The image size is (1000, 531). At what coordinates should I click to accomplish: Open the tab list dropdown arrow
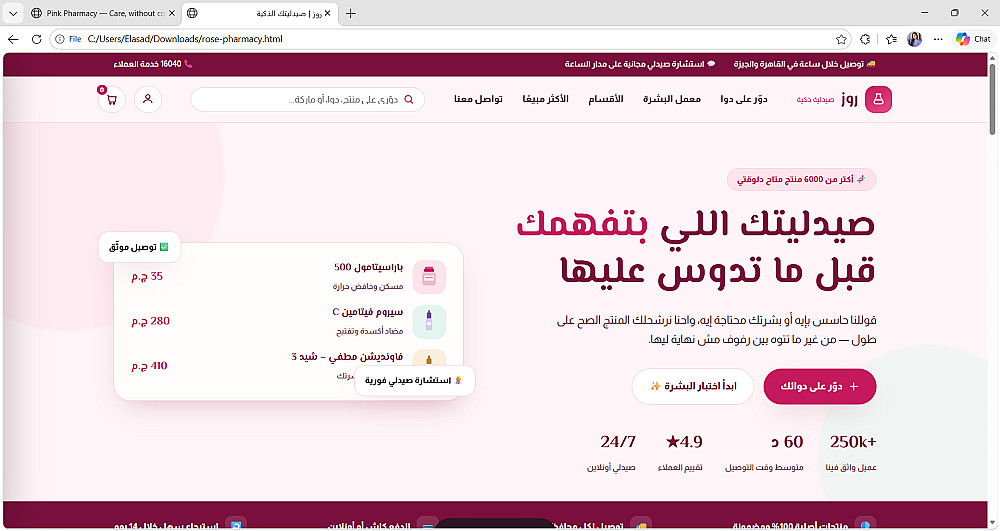tap(13, 13)
